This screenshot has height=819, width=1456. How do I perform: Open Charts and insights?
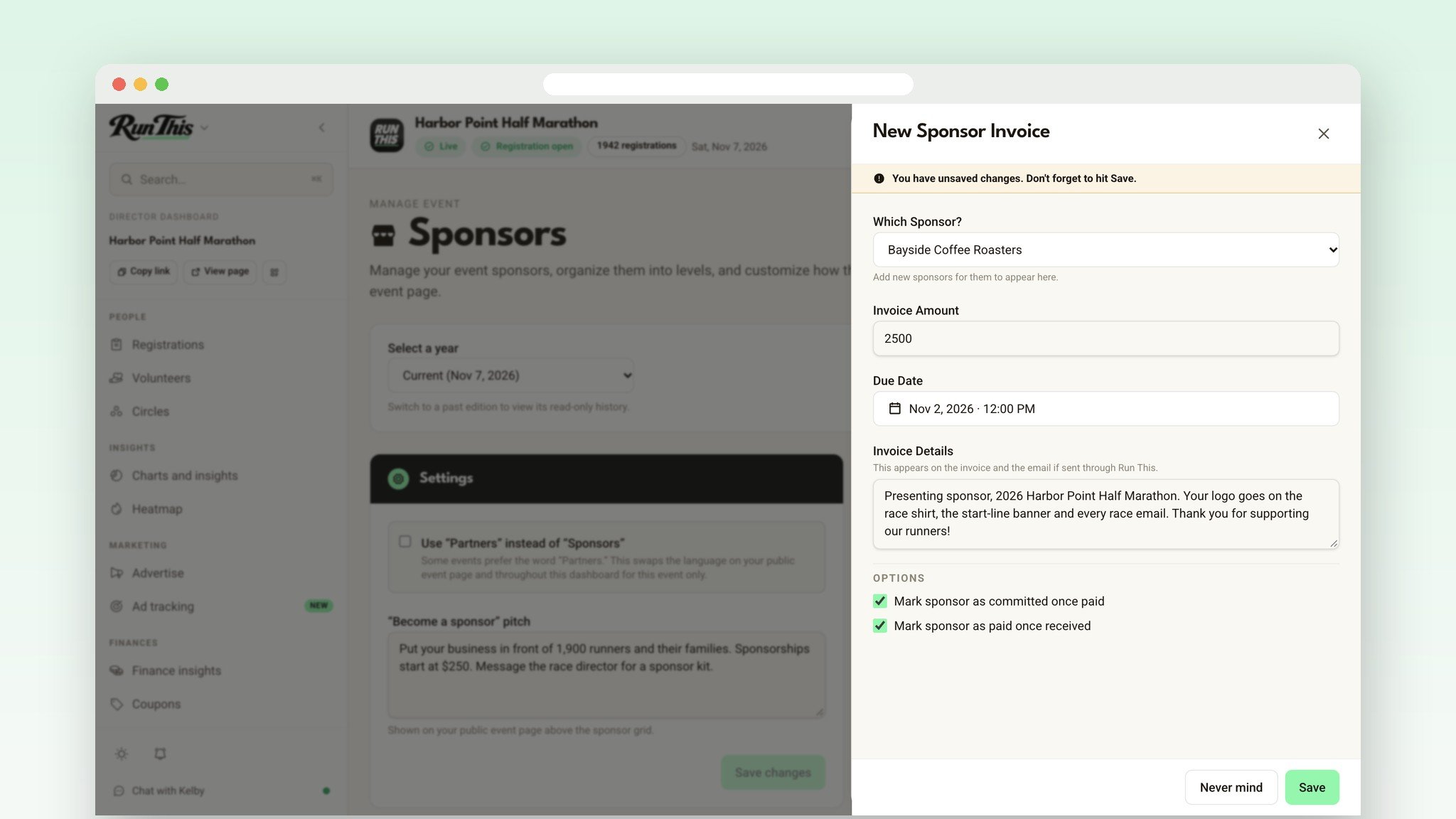(185, 476)
